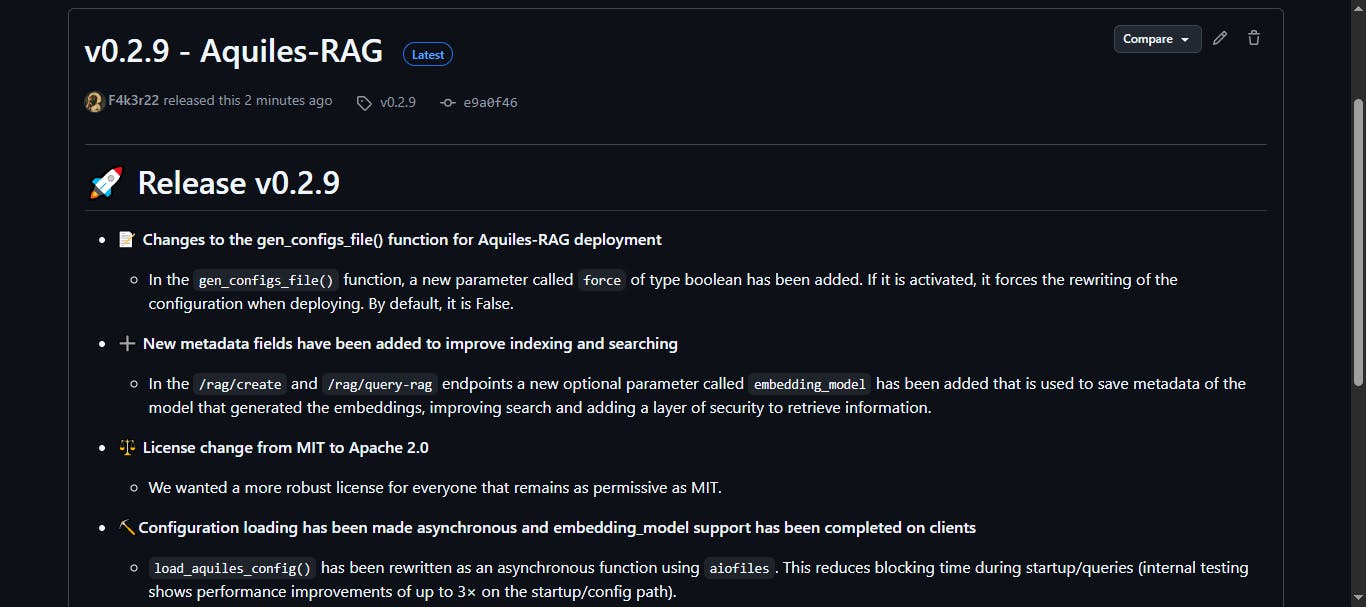Click the scrollbar down arrow
This screenshot has width=1366, height=607.
1357,599
